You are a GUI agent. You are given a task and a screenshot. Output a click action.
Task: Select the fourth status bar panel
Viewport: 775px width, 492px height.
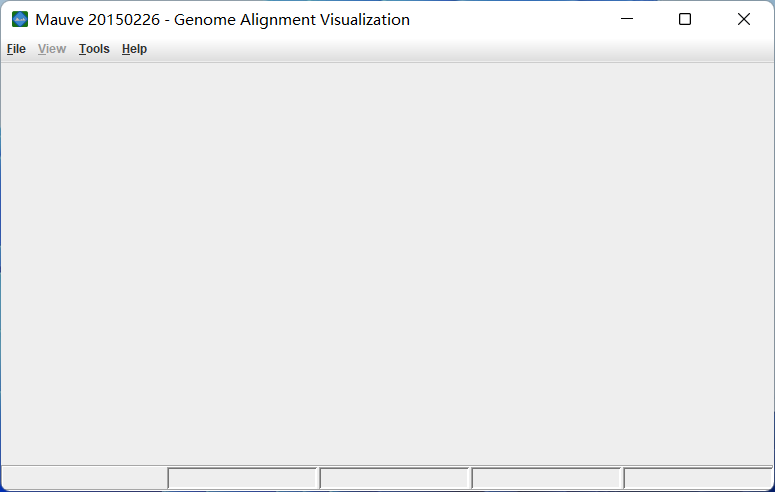547,479
